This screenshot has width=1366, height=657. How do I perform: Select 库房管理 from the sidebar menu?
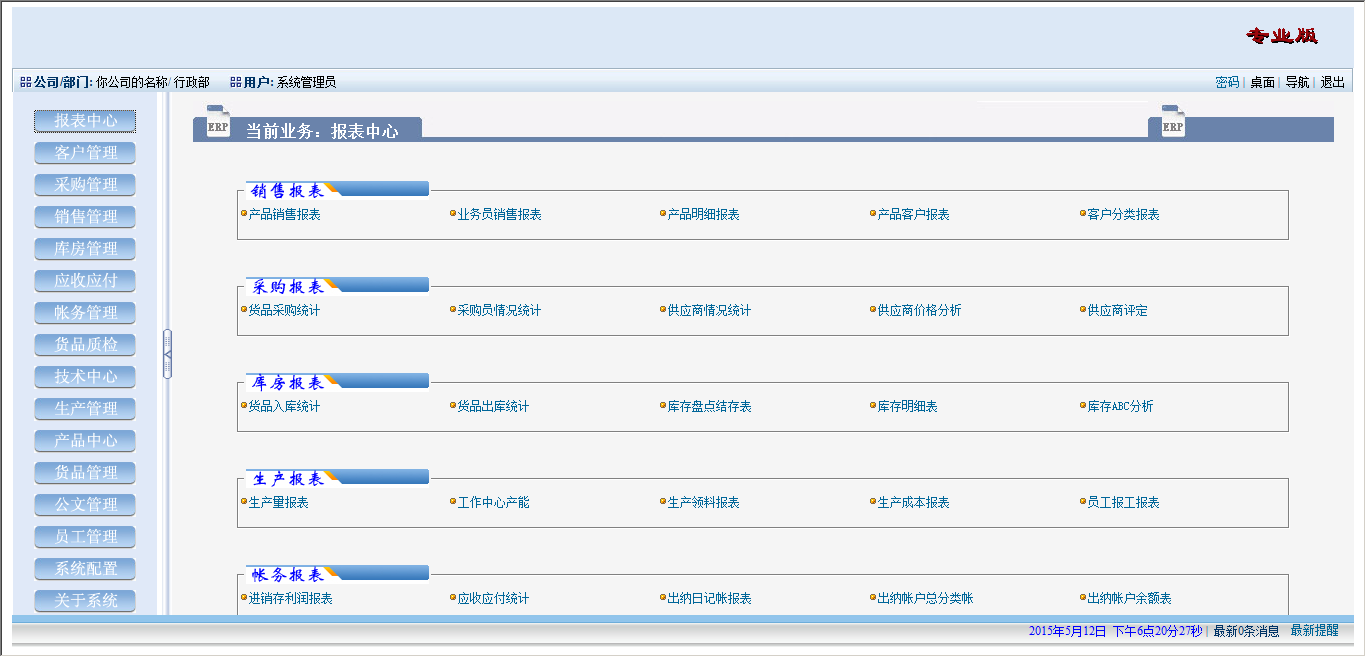85,249
